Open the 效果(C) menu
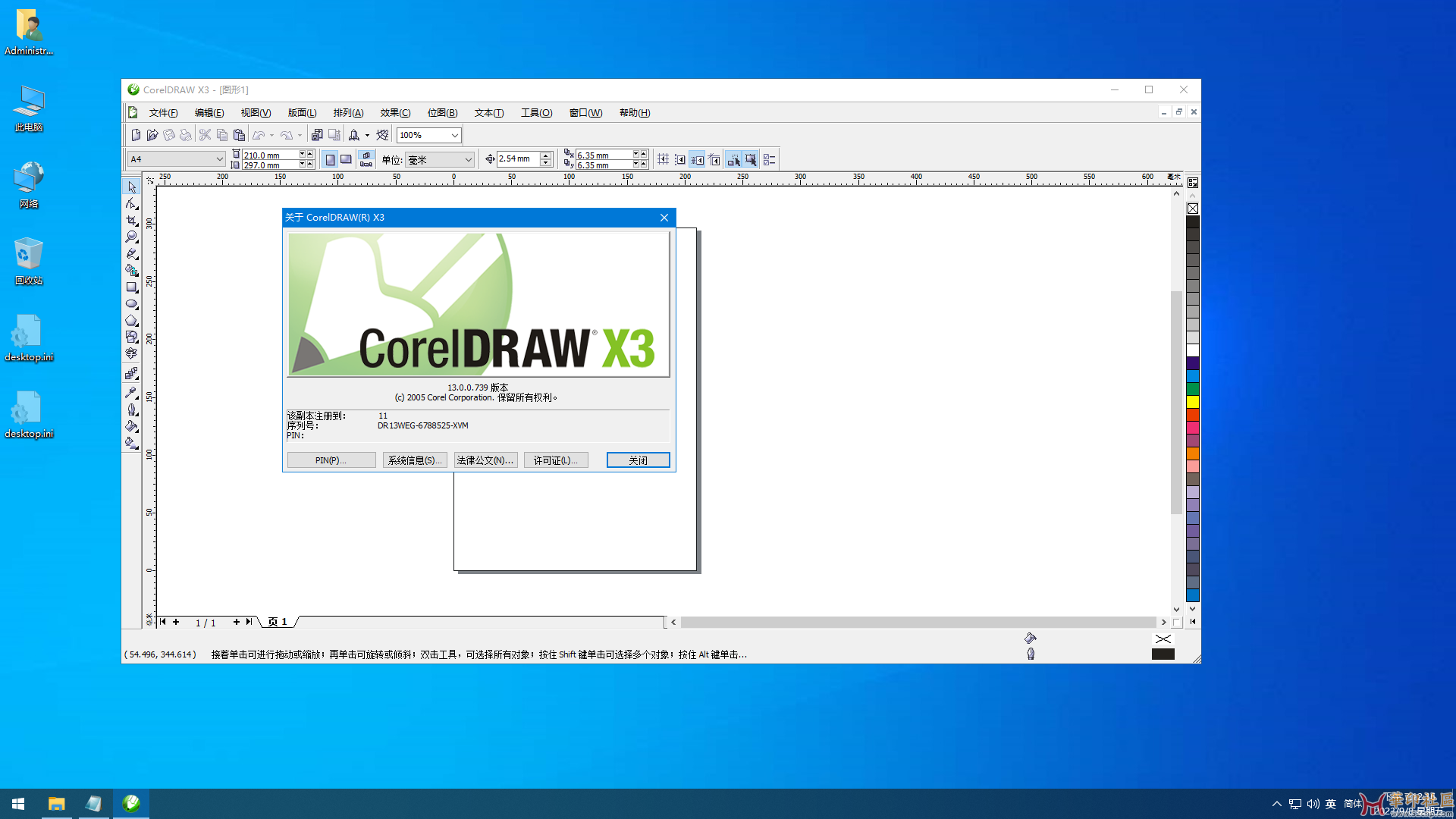The width and height of the screenshot is (1456, 819). (x=395, y=113)
